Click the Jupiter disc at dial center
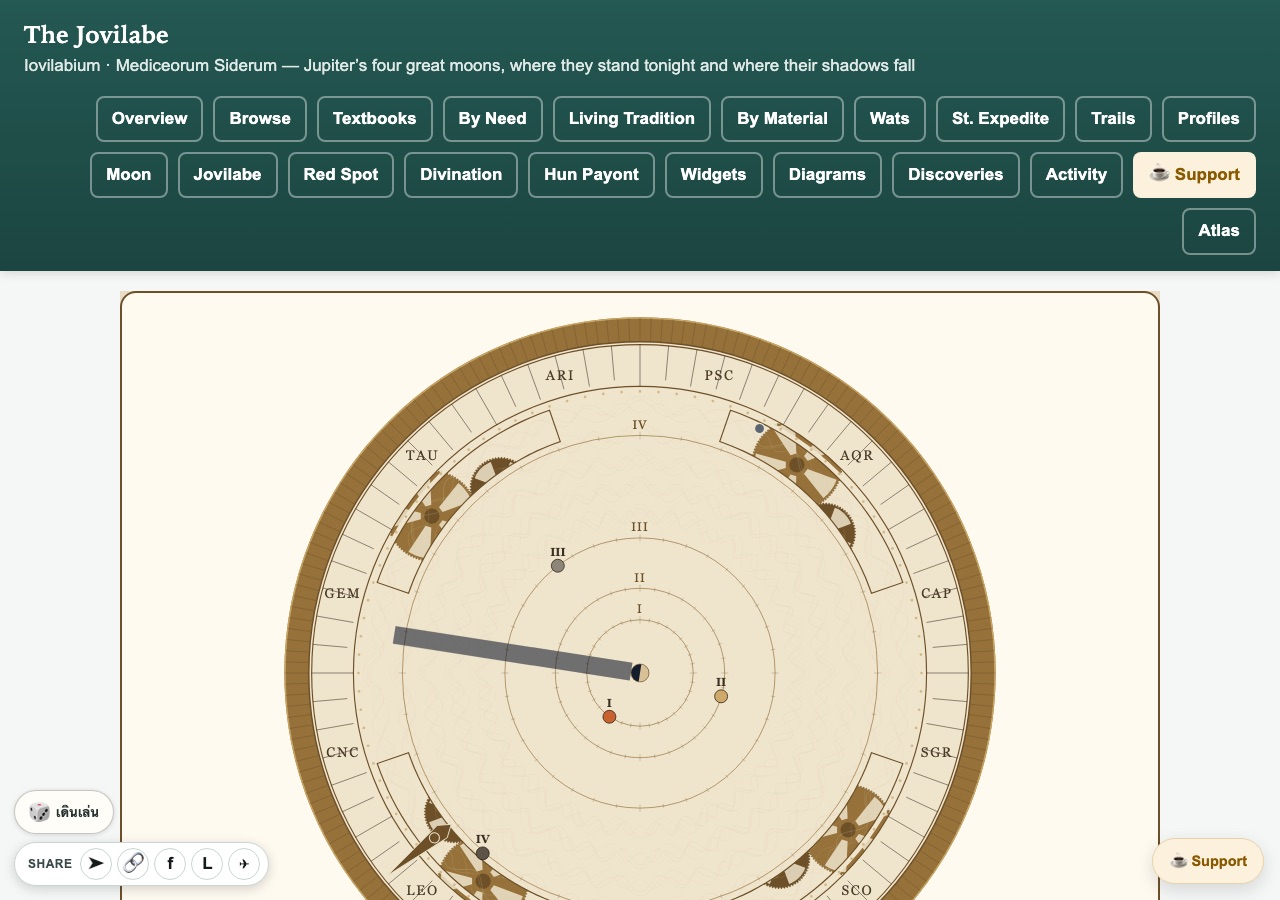Screen dimensions: 1280x900 click(640, 673)
